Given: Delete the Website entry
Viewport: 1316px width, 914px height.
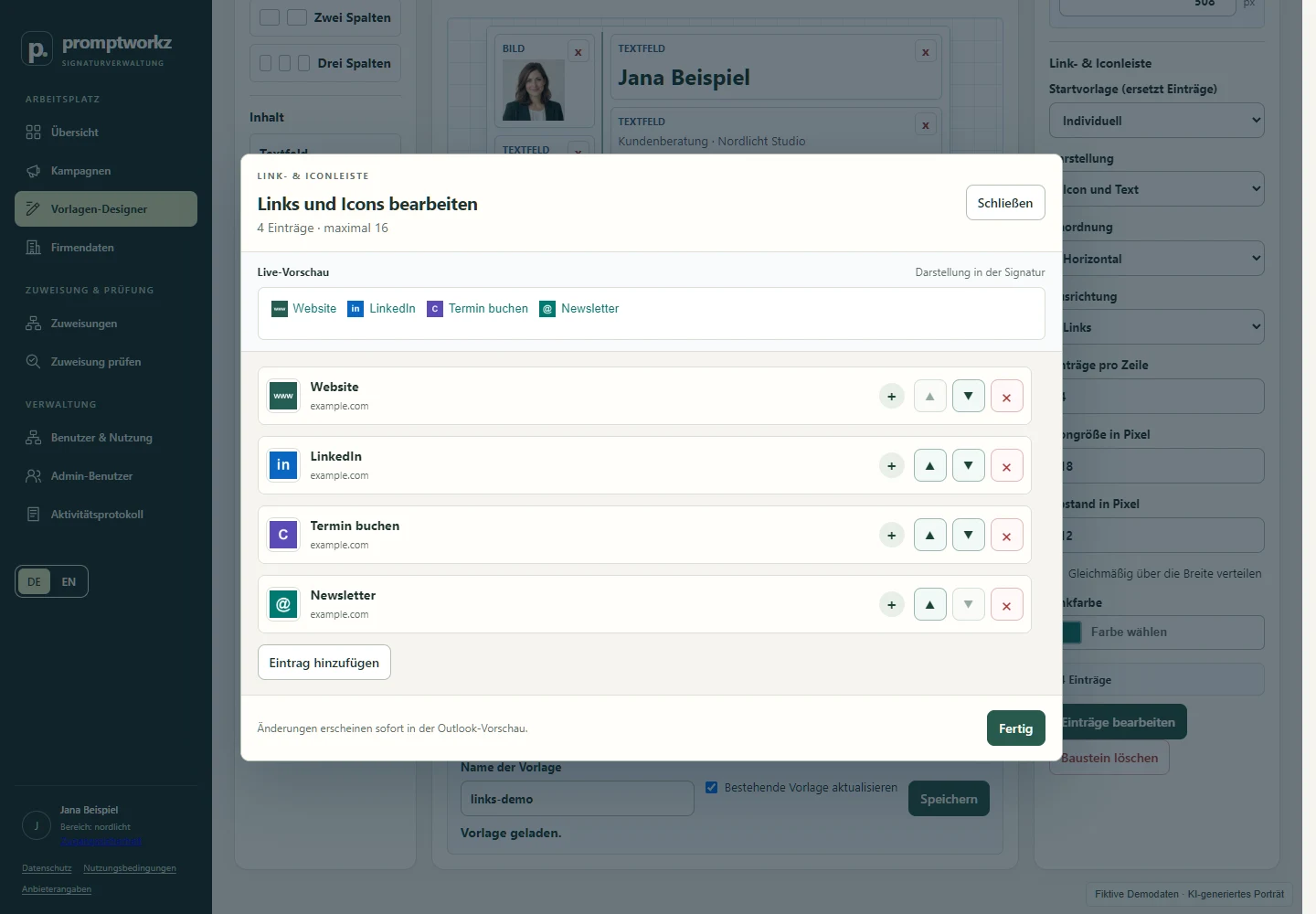Looking at the screenshot, I should 1006,396.
